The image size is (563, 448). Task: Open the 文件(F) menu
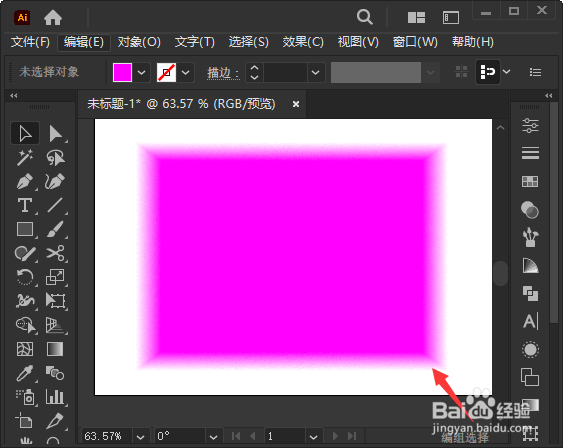[30, 42]
